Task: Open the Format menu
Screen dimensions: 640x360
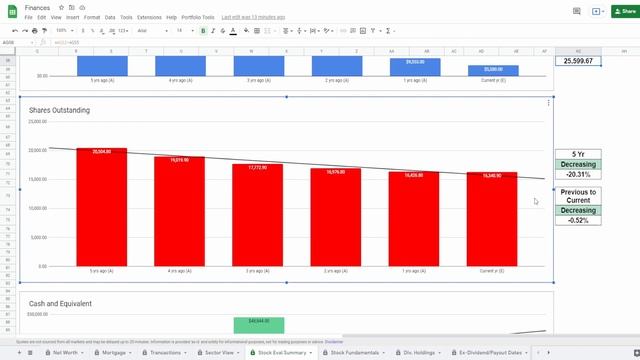Action: pos(92,18)
